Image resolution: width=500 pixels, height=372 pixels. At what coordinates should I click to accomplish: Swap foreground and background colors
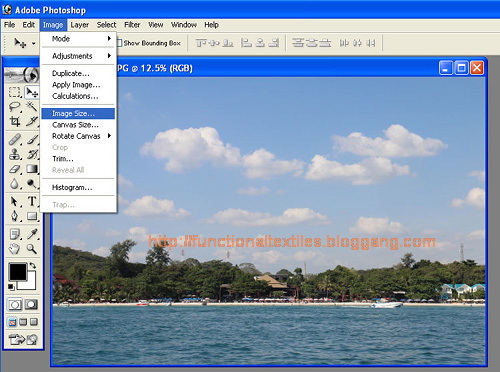(x=32, y=266)
